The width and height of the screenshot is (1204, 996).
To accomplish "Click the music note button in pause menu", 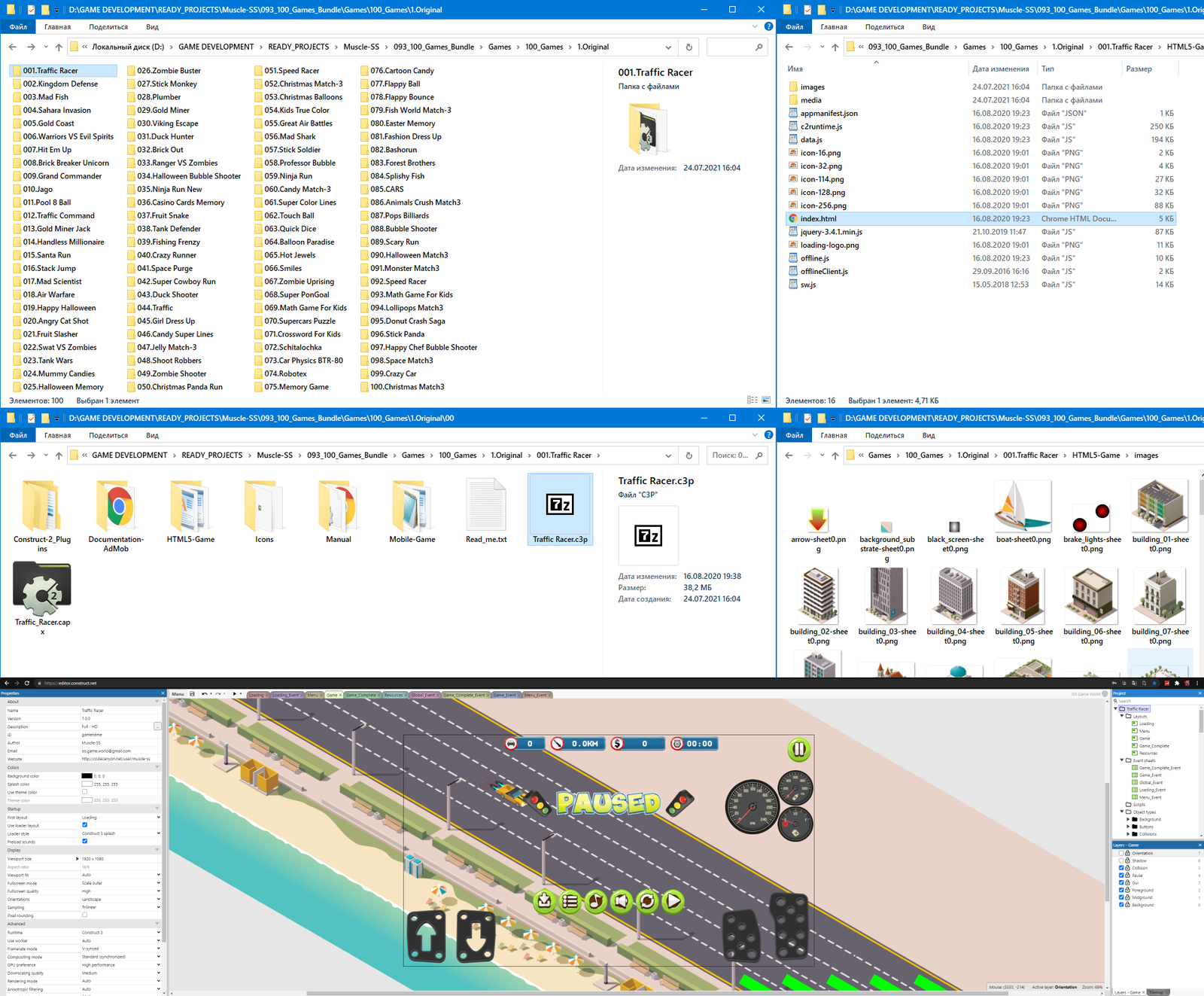I will pos(595,900).
